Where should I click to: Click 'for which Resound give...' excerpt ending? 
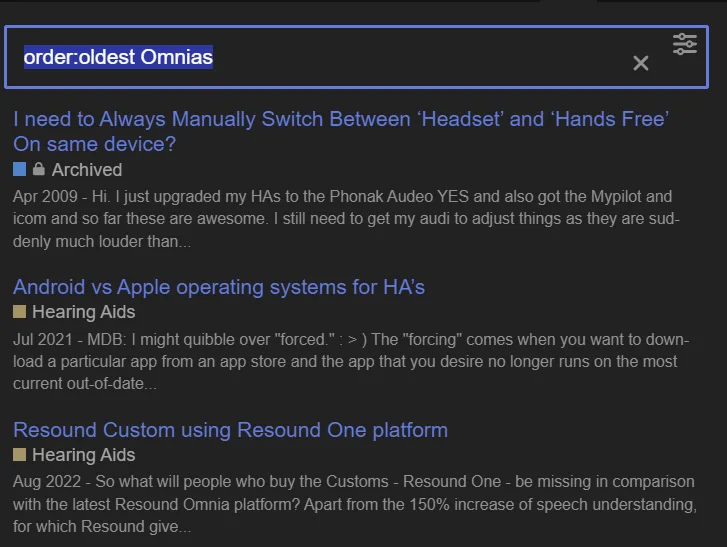coord(102,527)
